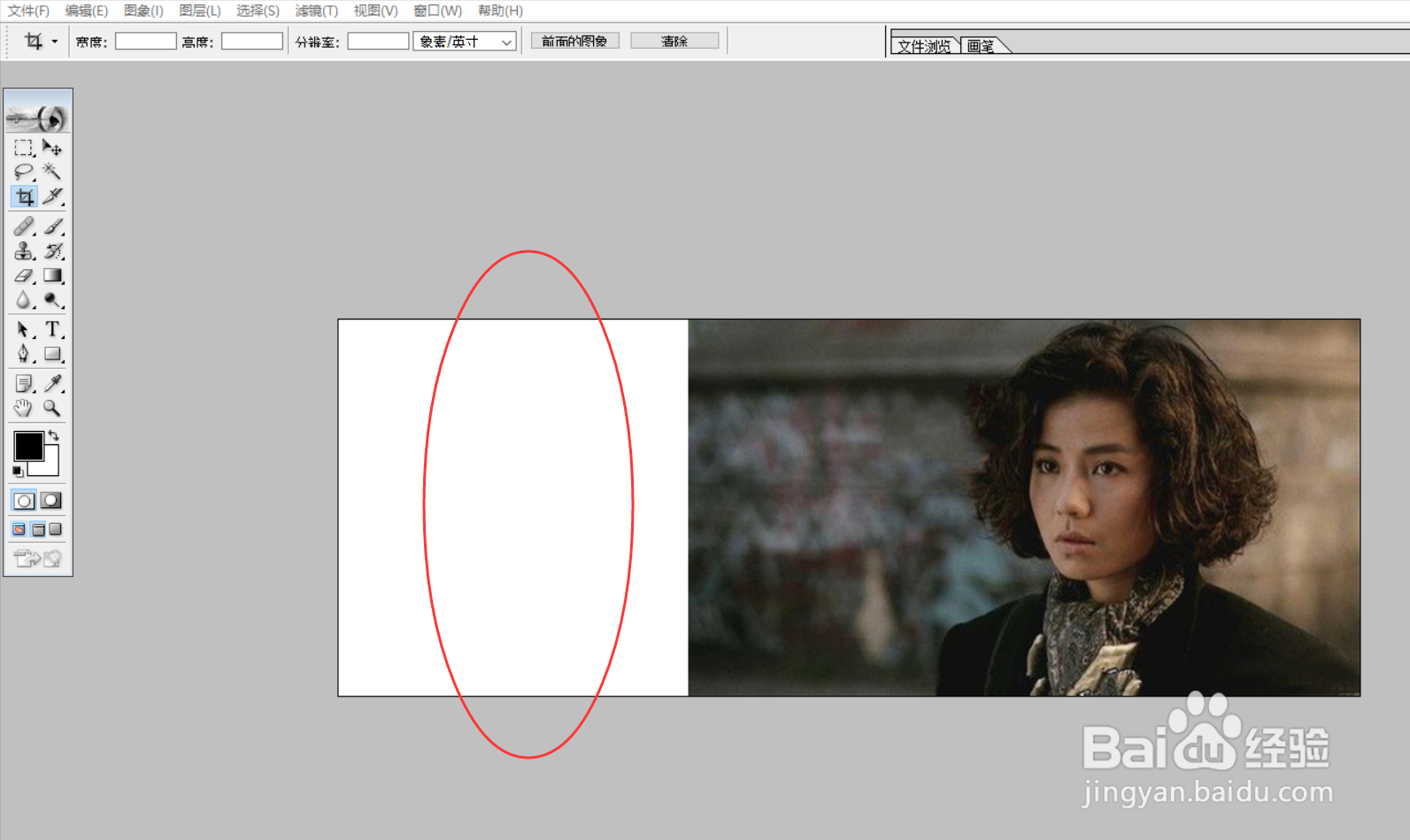Open the 选择(S) menu
1410x840 pixels.
click(258, 11)
